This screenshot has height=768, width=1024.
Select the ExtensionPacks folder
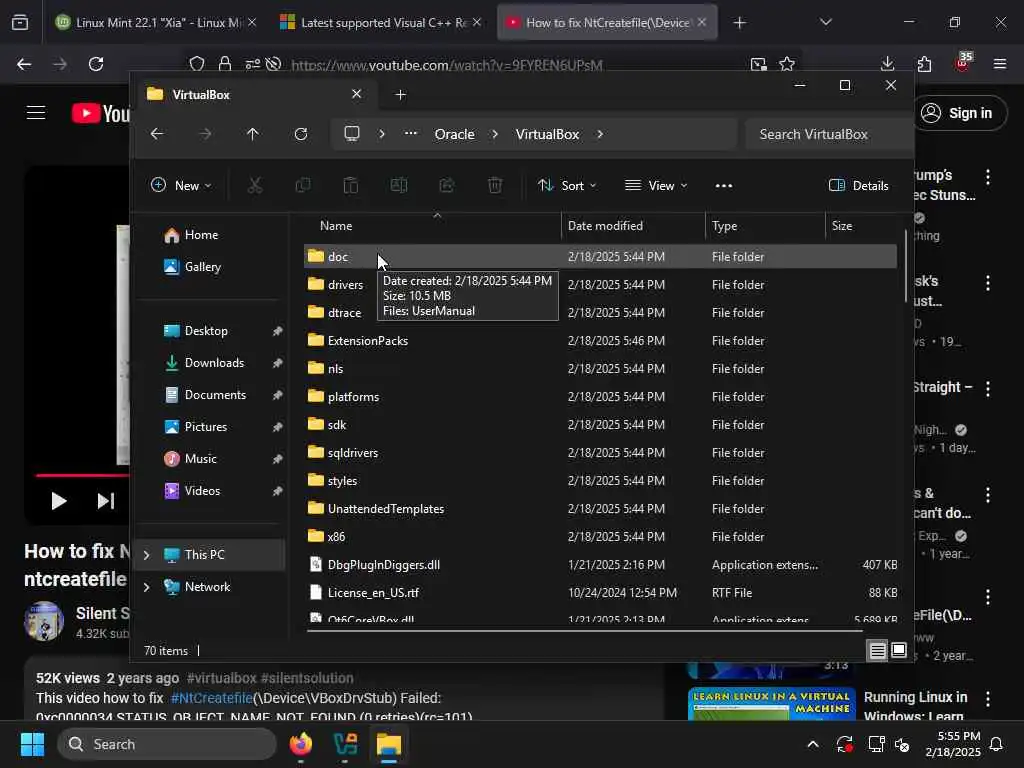[x=600, y=341]
